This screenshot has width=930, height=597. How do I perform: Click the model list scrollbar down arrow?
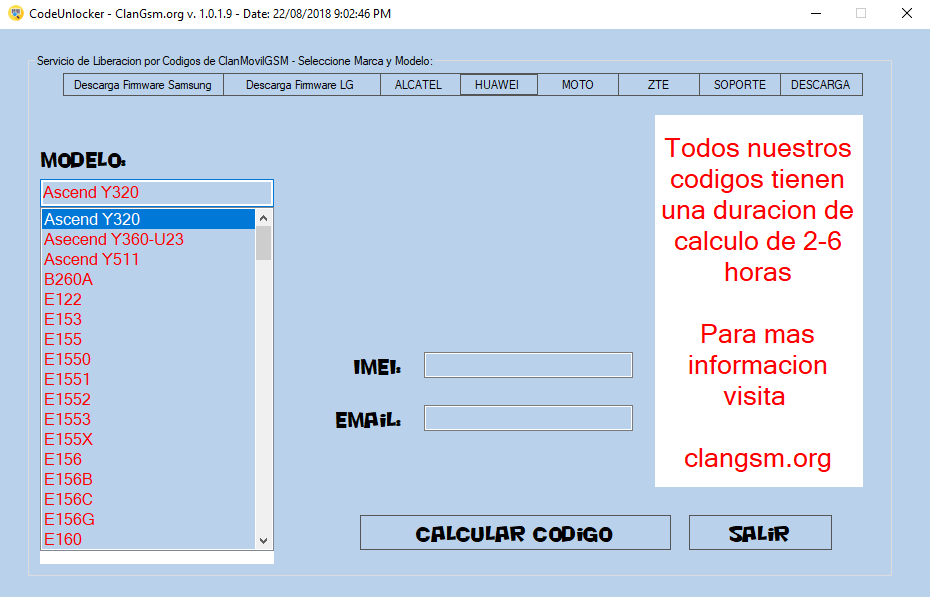tap(262, 539)
